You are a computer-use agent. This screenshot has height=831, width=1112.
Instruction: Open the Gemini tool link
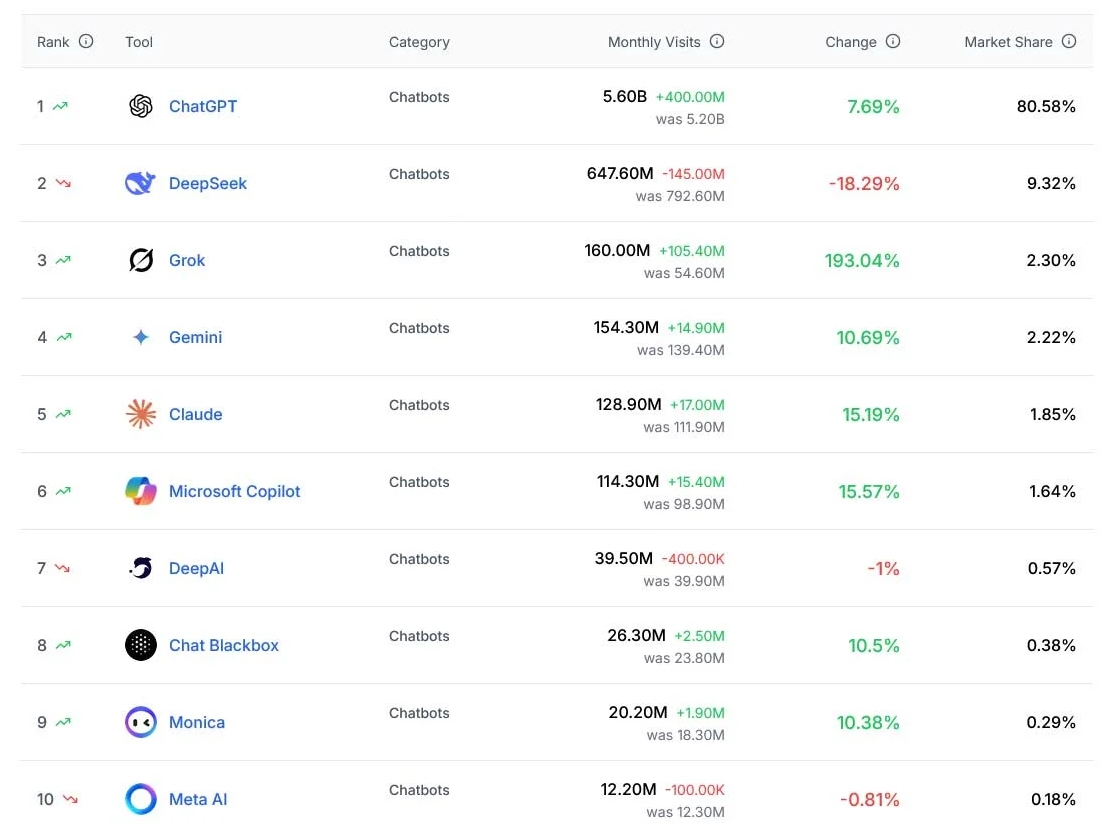click(195, 337)
